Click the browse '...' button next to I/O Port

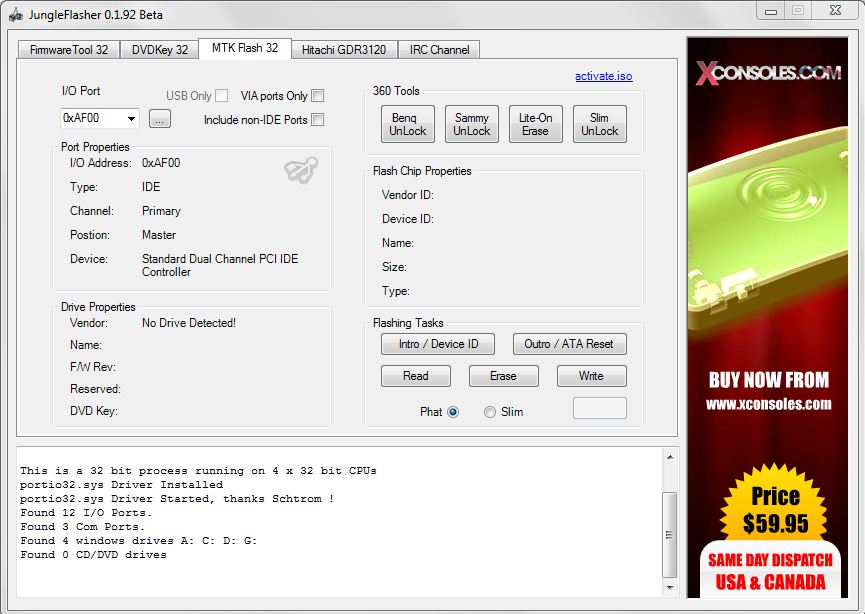coord(160,119)
